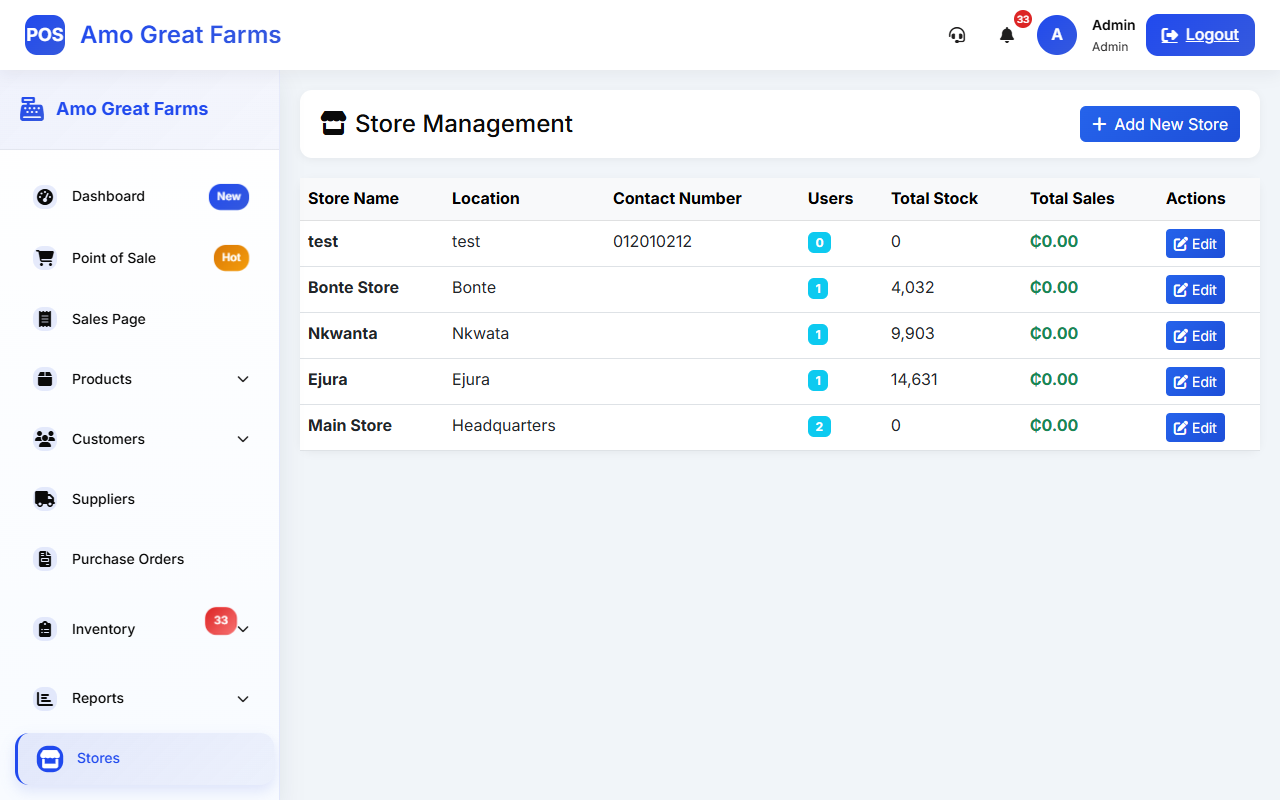Click the Admin username text
Screen dimensions: 1280x800
1113,25
